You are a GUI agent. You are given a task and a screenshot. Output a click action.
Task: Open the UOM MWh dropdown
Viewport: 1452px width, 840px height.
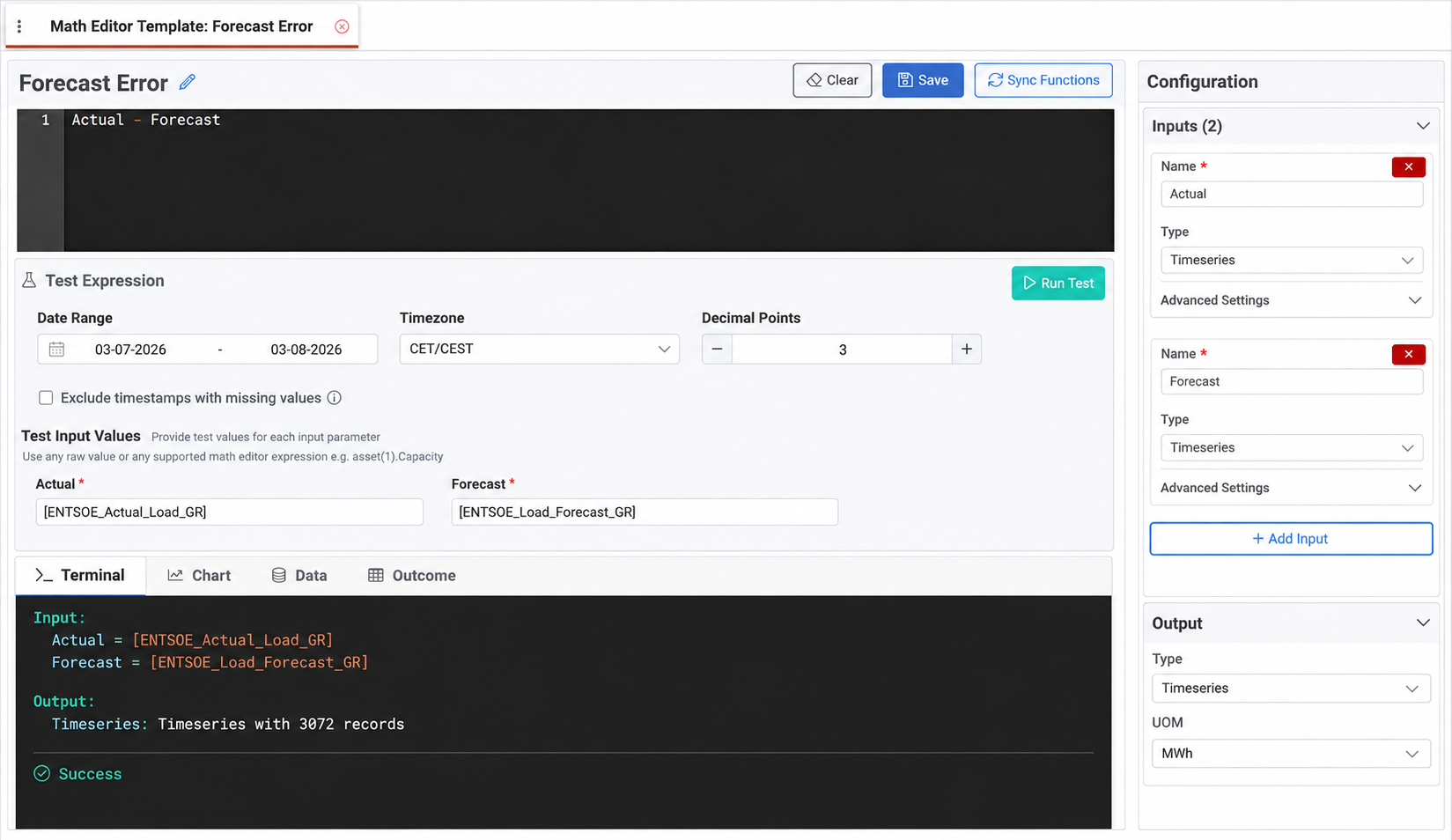pos(1291,753)
